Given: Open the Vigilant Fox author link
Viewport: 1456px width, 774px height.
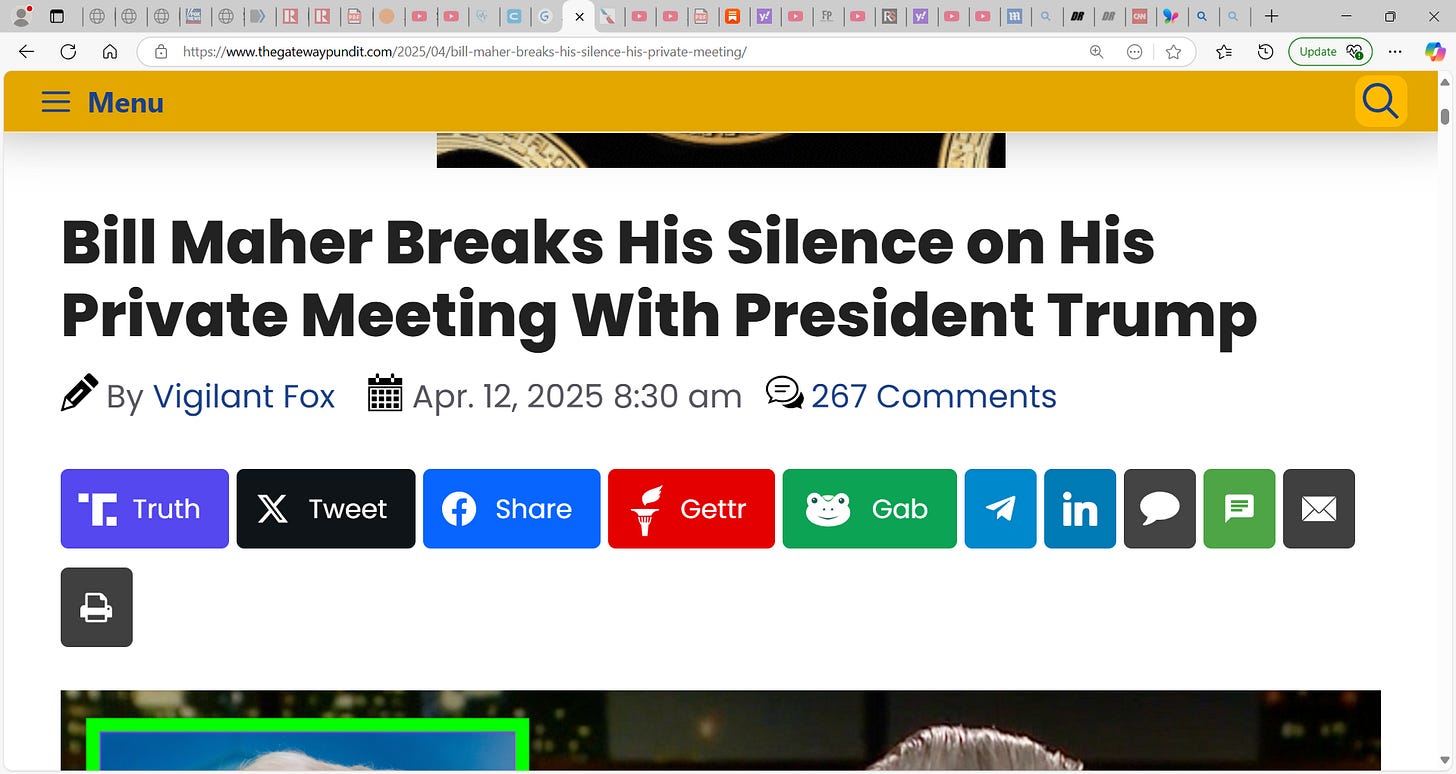Looking at the screenshot, I should pos(244,397).
